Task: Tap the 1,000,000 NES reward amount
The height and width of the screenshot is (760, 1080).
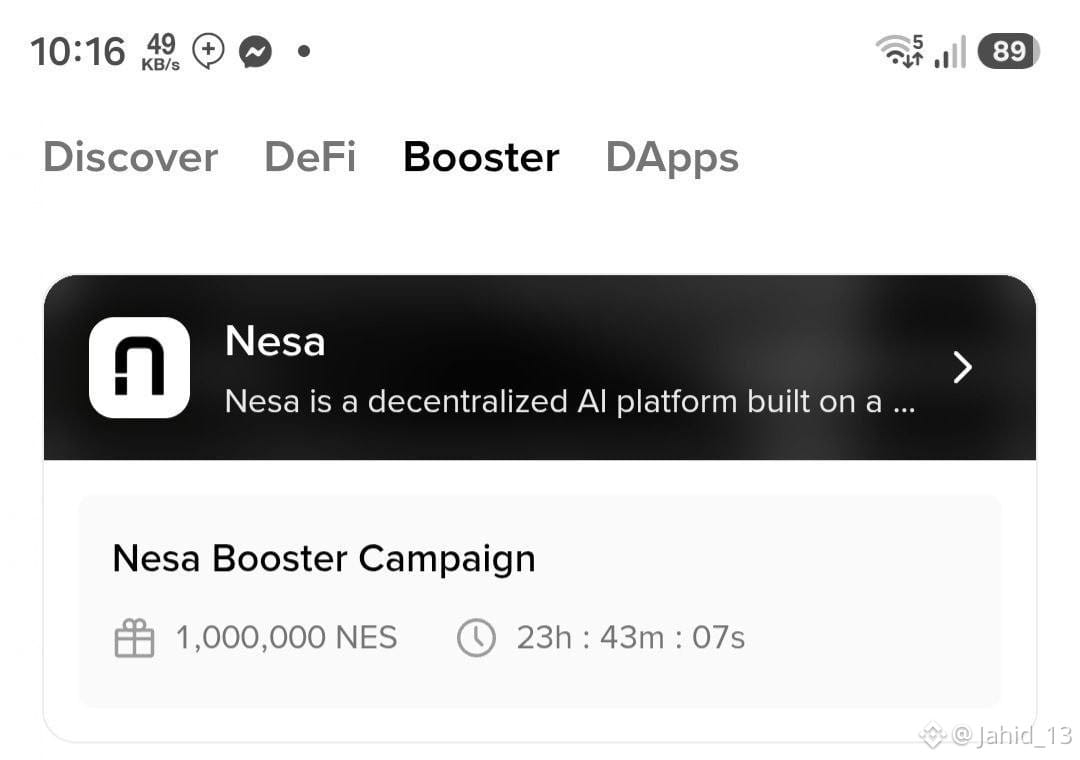Action: point(287,638)
